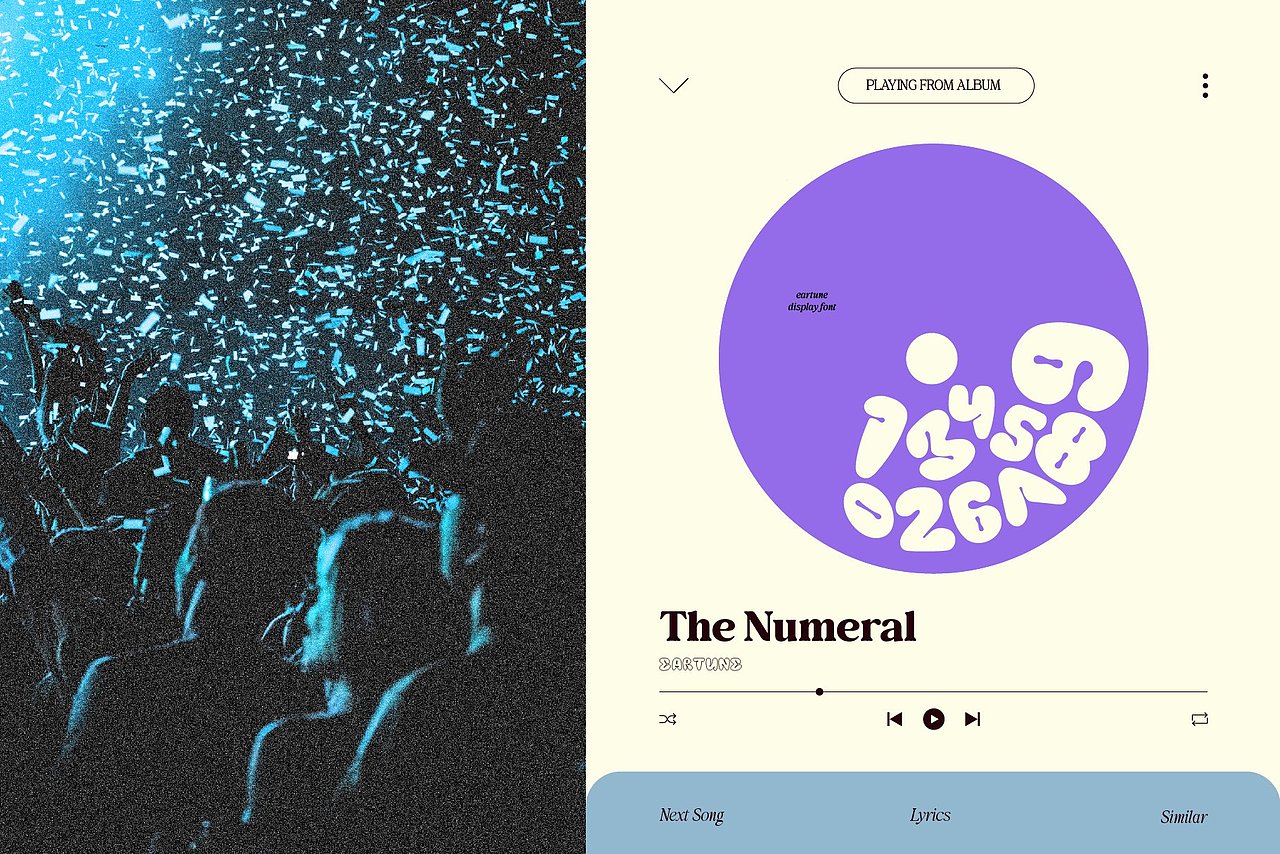Open the Next Song tab
The width and height of the screenshot is (1280, 854).
(x=691, y=816)
